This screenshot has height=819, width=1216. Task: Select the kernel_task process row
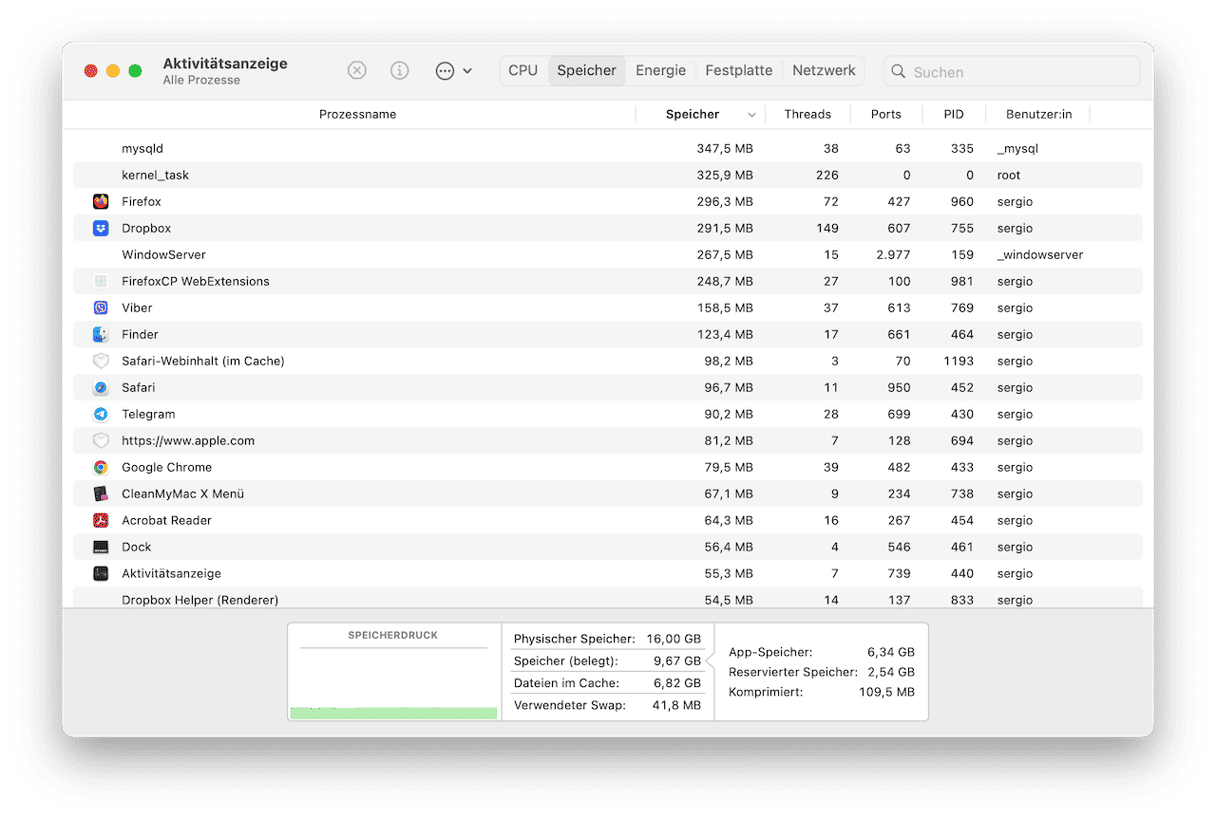coord(608,175)
